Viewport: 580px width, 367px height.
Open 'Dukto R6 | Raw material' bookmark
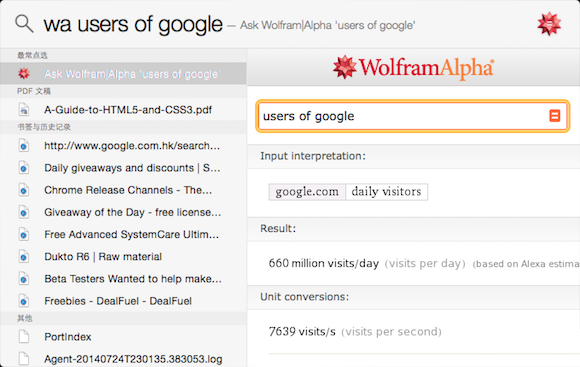123,257
